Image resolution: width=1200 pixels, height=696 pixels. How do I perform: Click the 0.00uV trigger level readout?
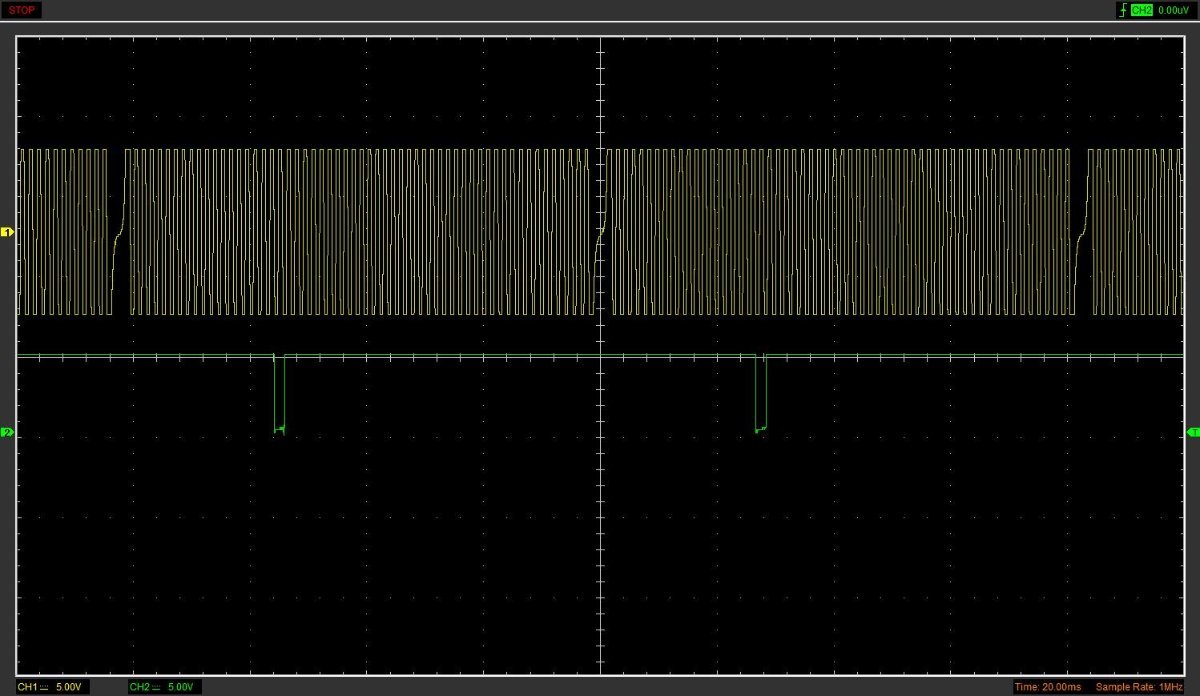pyautogui.click(x=1174, y=10)
